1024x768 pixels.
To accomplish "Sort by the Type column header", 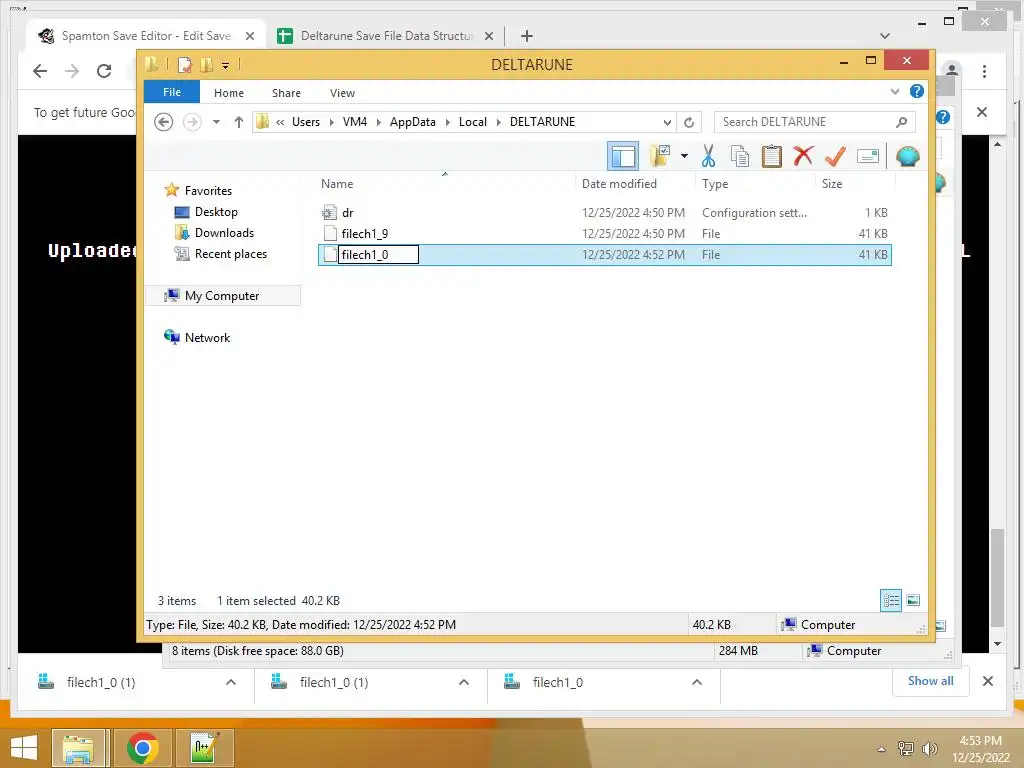I will (x=755, y=184).
